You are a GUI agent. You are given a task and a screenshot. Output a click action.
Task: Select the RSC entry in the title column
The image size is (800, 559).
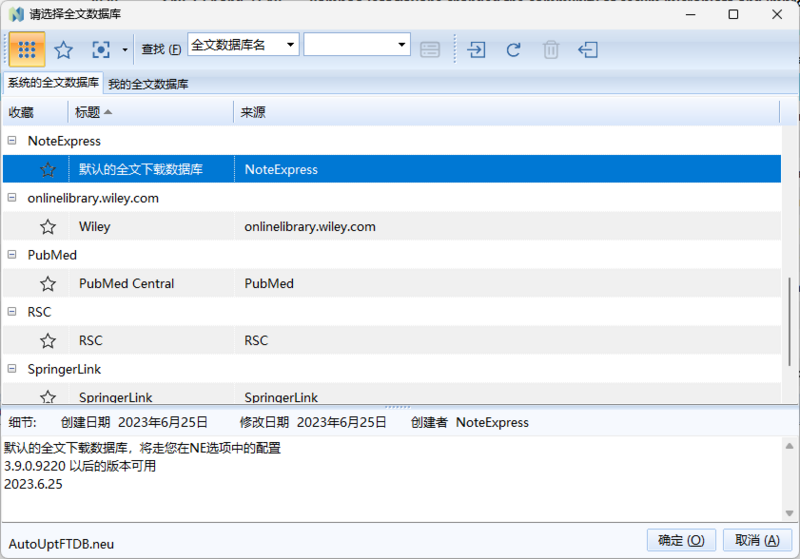pyautogui.click(x=91, y=341)
